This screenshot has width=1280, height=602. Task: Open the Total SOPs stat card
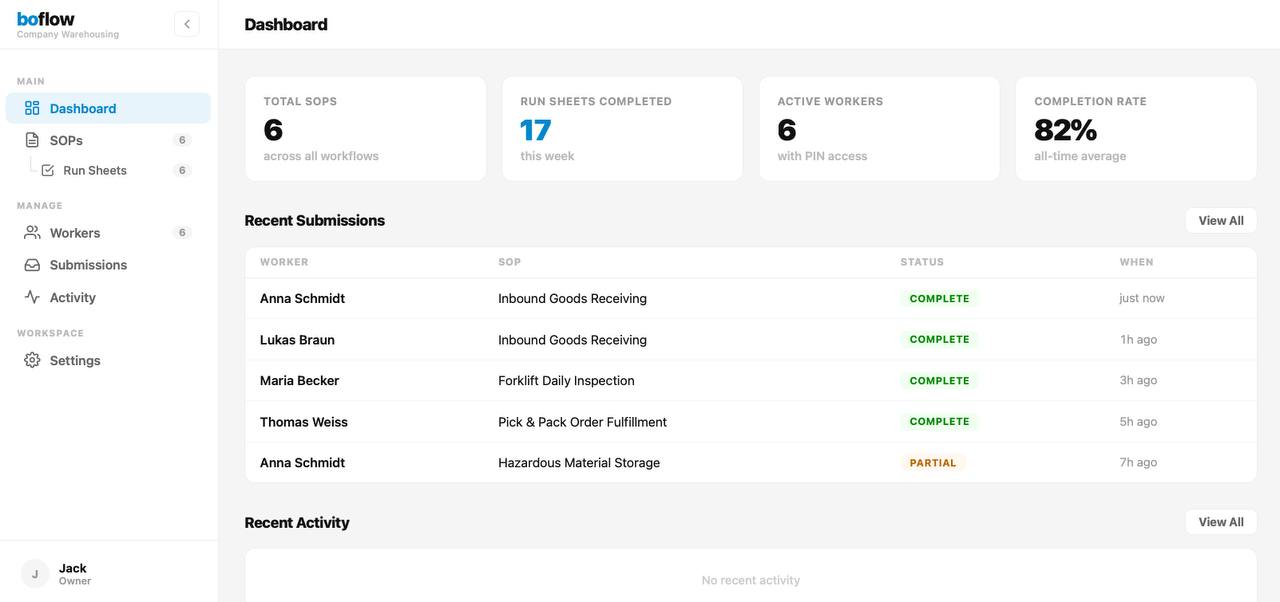click(x=365, y=129)
